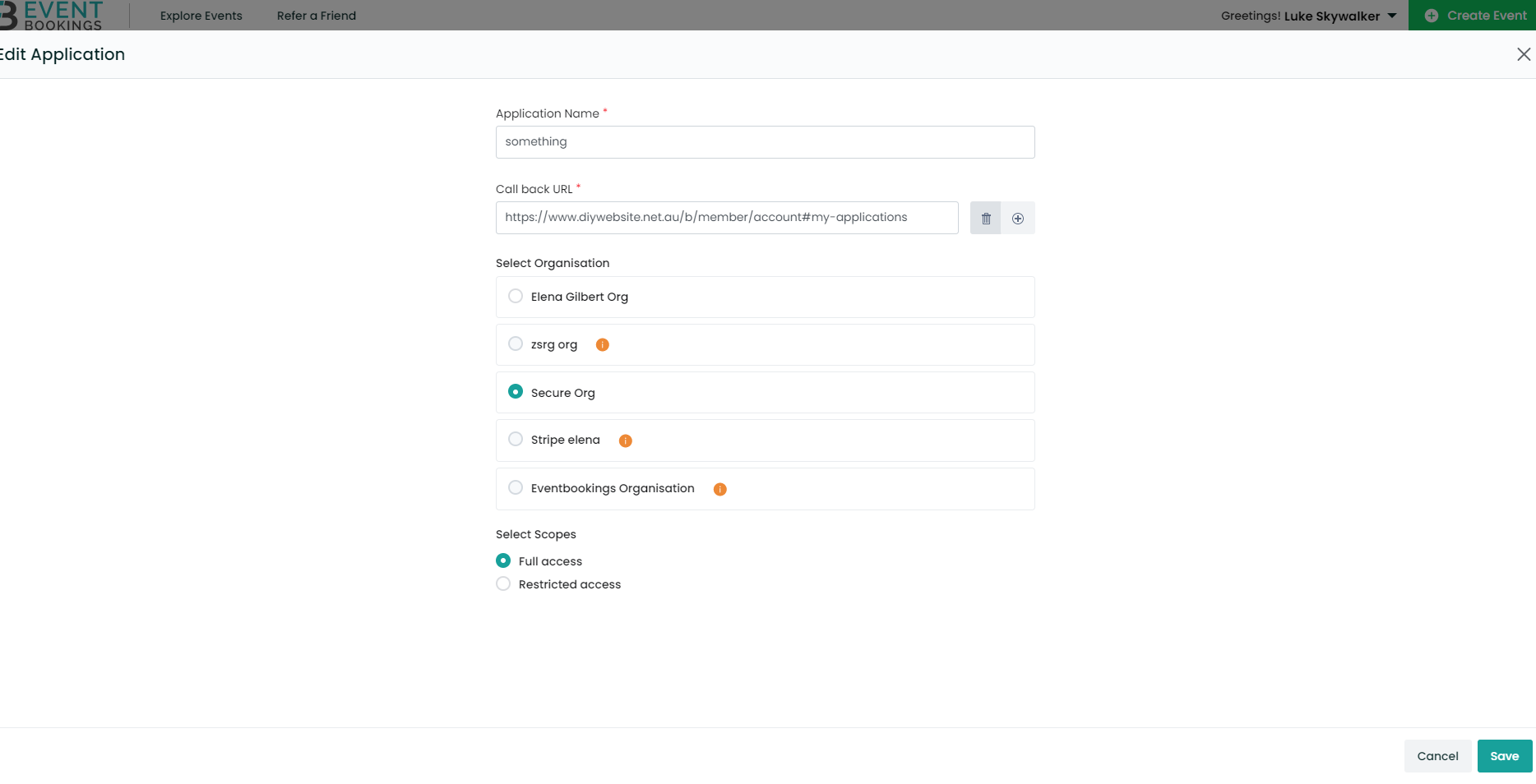1536x784 pixels.
Task: Select zsrg org organisation option
Action: coord(516,344)
